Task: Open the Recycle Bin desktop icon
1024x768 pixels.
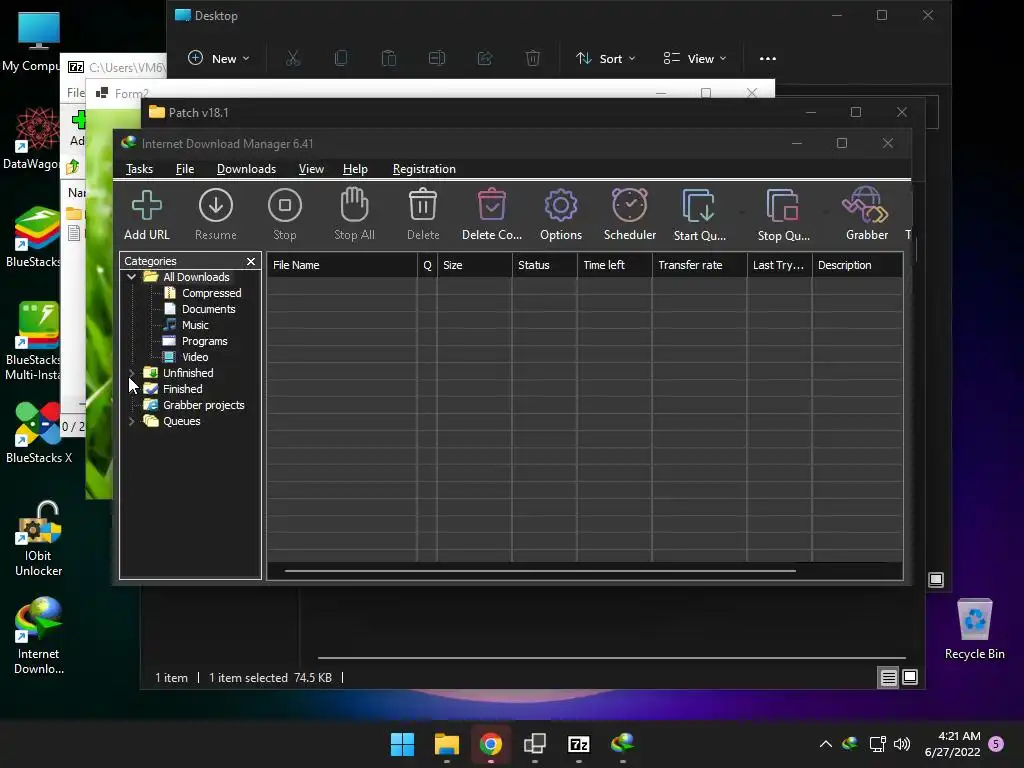Action: (974, 630)
